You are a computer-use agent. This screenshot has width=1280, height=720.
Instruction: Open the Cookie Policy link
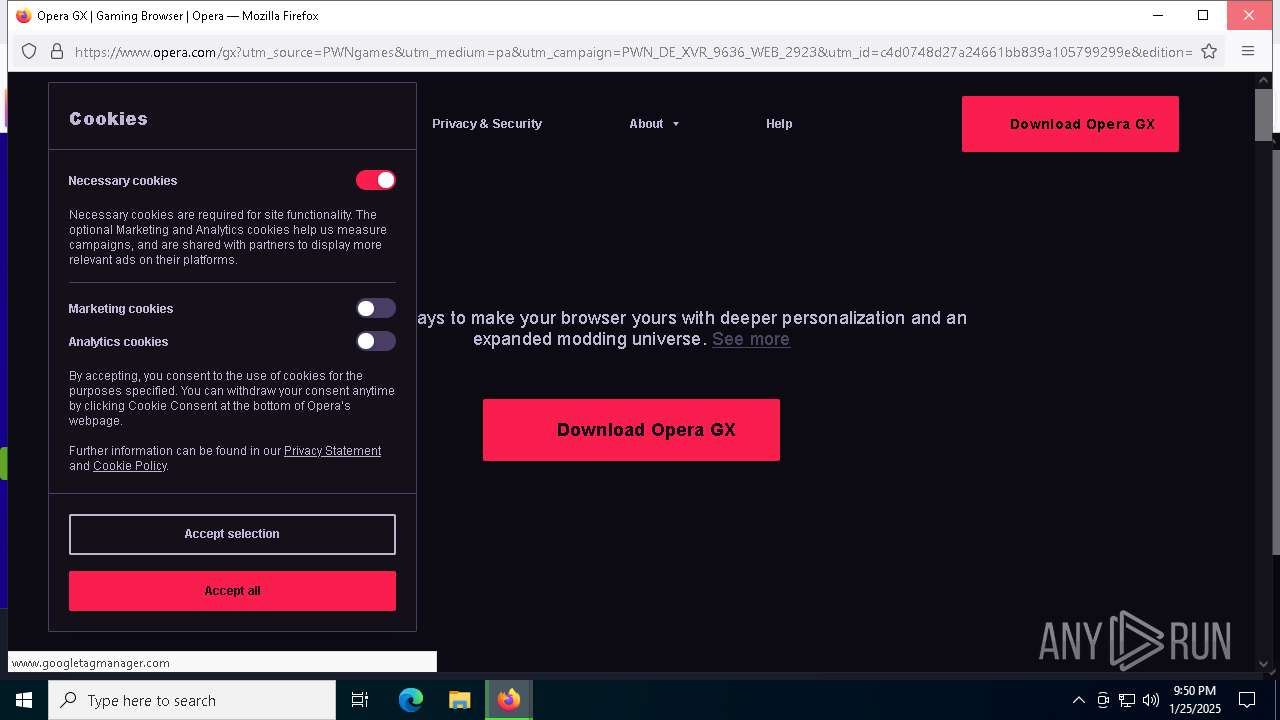(130, 466)
